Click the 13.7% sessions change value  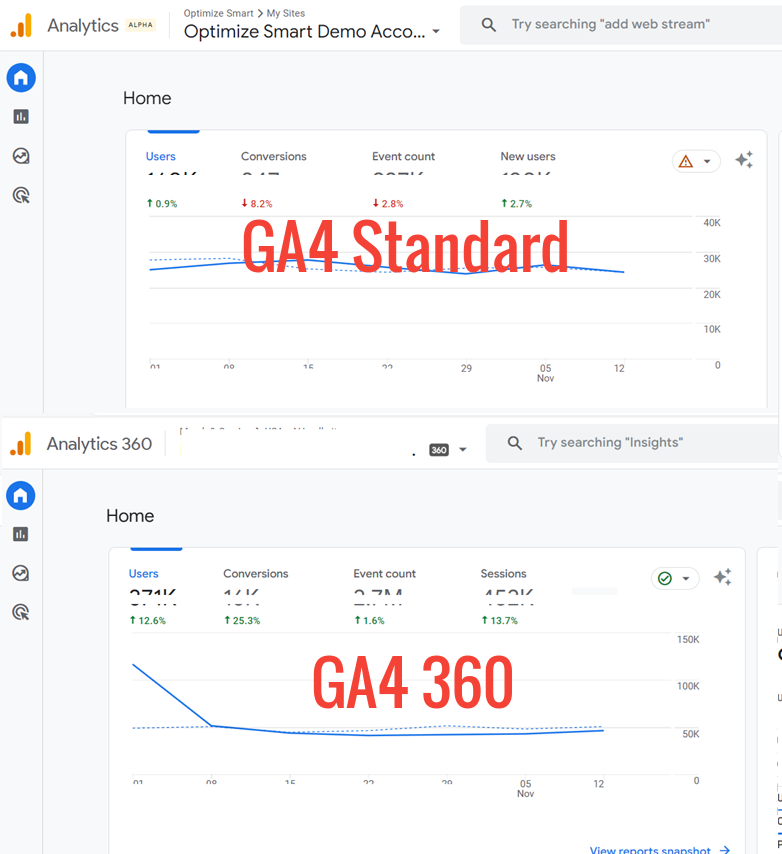(x=500, y=620)
